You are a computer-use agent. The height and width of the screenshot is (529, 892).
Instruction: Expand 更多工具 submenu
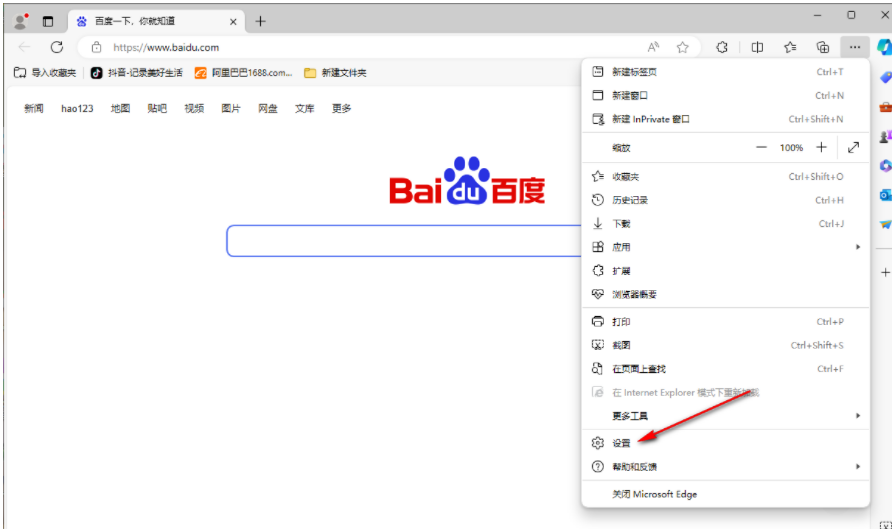coord(725,416)
